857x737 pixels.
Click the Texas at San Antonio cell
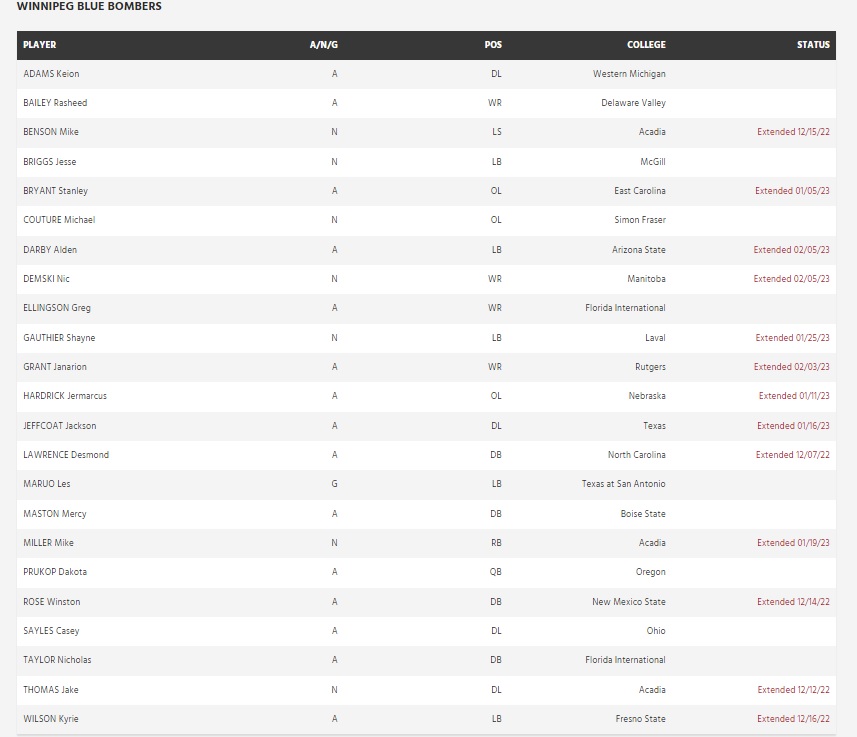pos(623,484)
